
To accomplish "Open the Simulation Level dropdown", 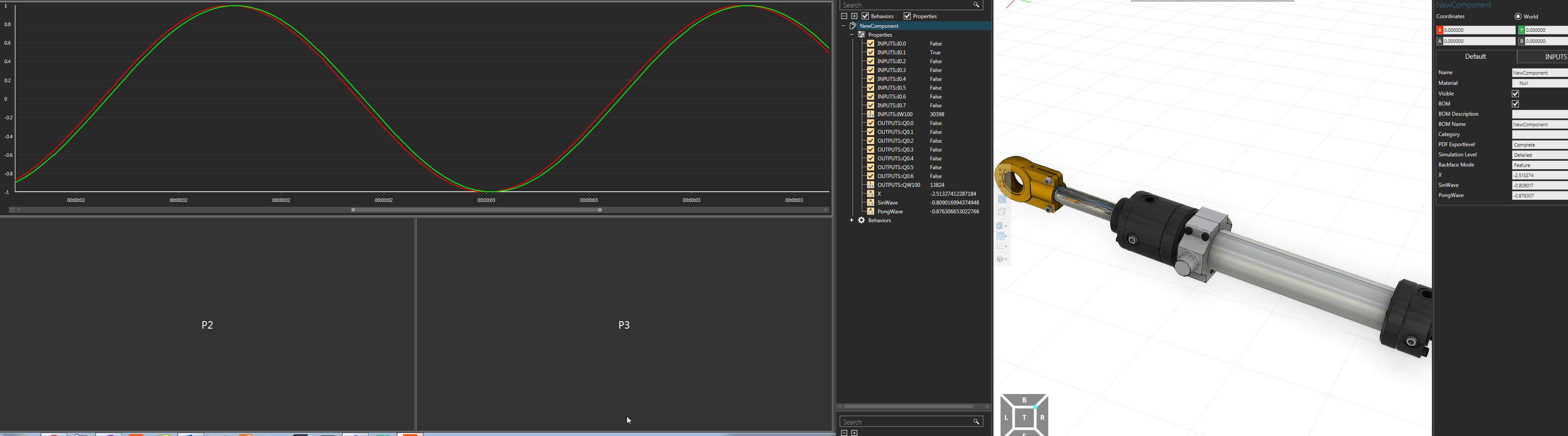I will pos(1539,155).
